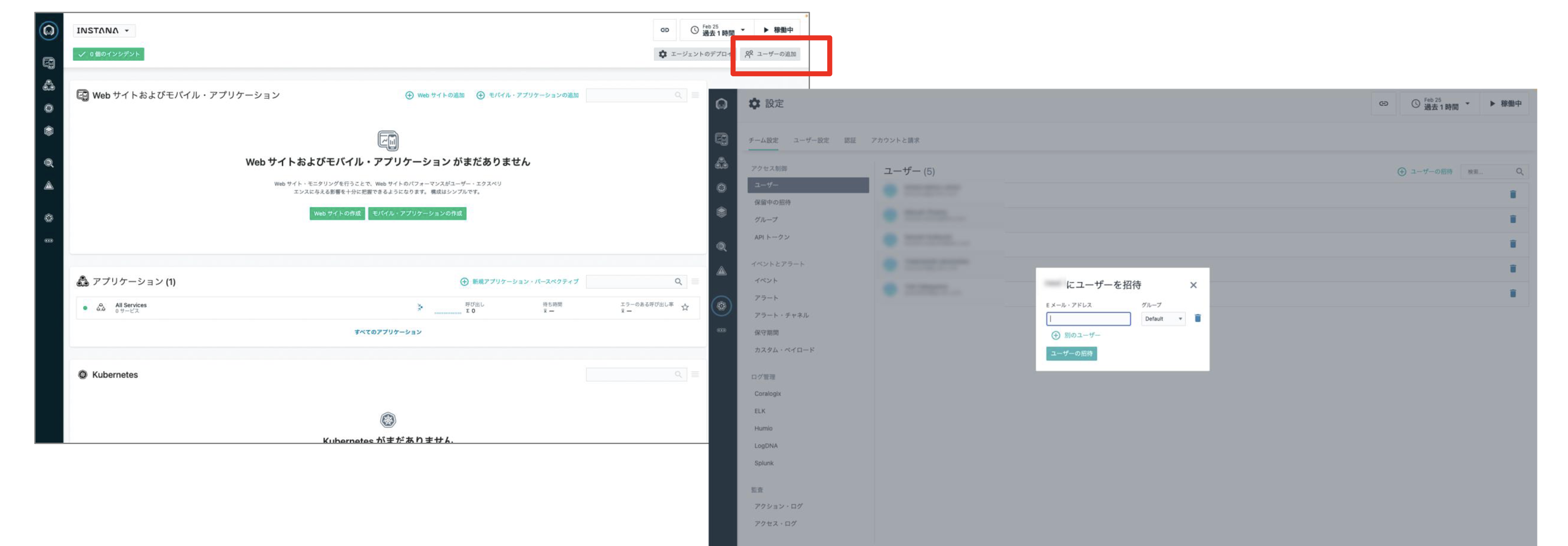Click the copy link icon in top toolbar
Viewport: 1568px width, 546px height.
pos(664,30)
